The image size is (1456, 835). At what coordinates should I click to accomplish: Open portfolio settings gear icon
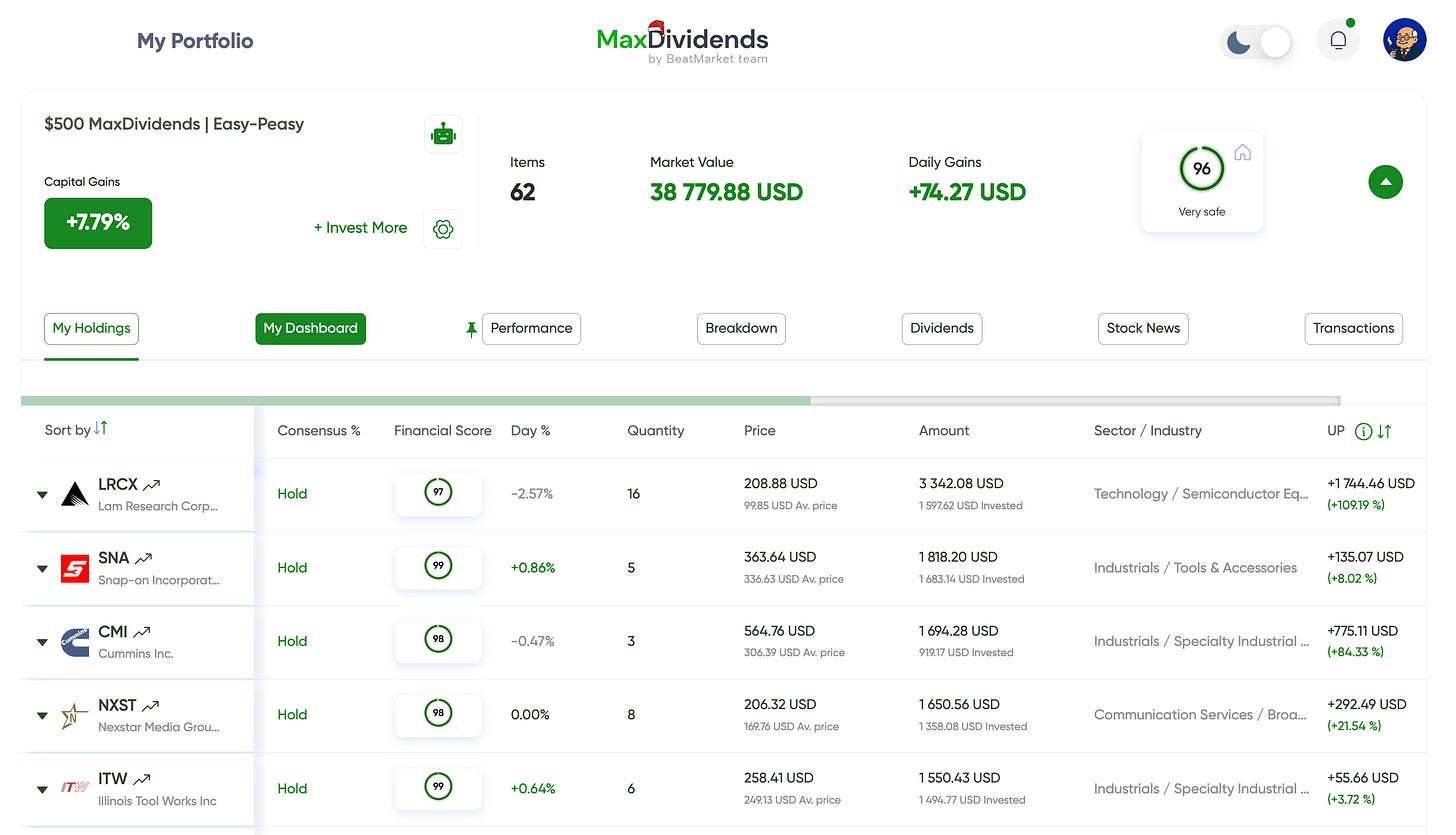tap(443, 229)
